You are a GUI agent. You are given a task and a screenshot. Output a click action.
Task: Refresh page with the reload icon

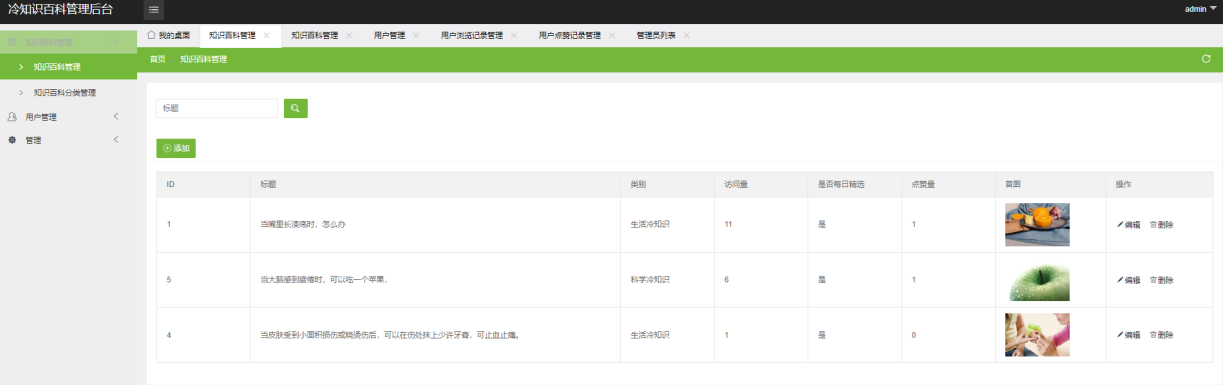1206,59
